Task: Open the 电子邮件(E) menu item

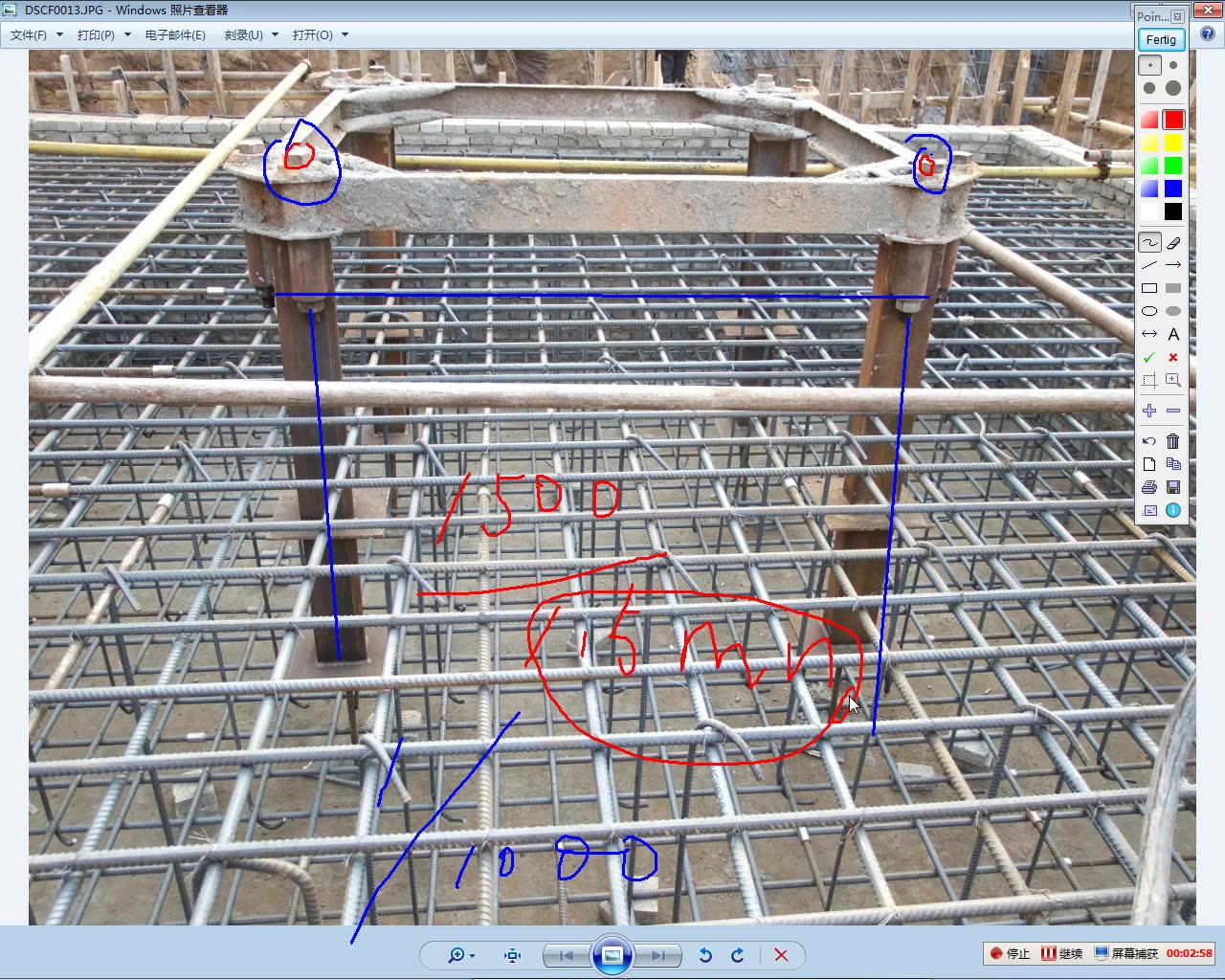Action: pos(175,35)
